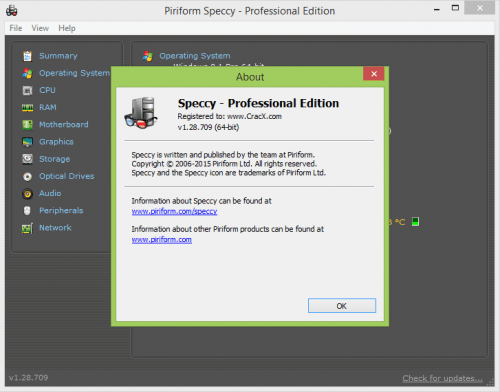Screen dimensions: 500x392
Task: Click the Summary clipboard icon
Action: point(27,56)
